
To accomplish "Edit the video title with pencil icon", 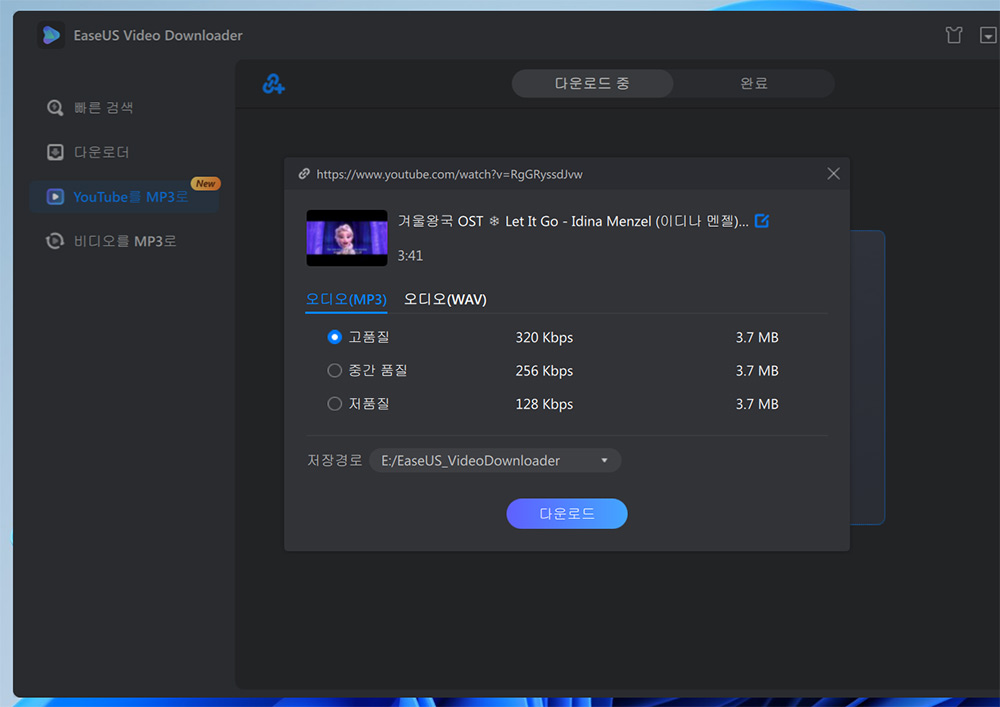I will [x=761, y=221].
